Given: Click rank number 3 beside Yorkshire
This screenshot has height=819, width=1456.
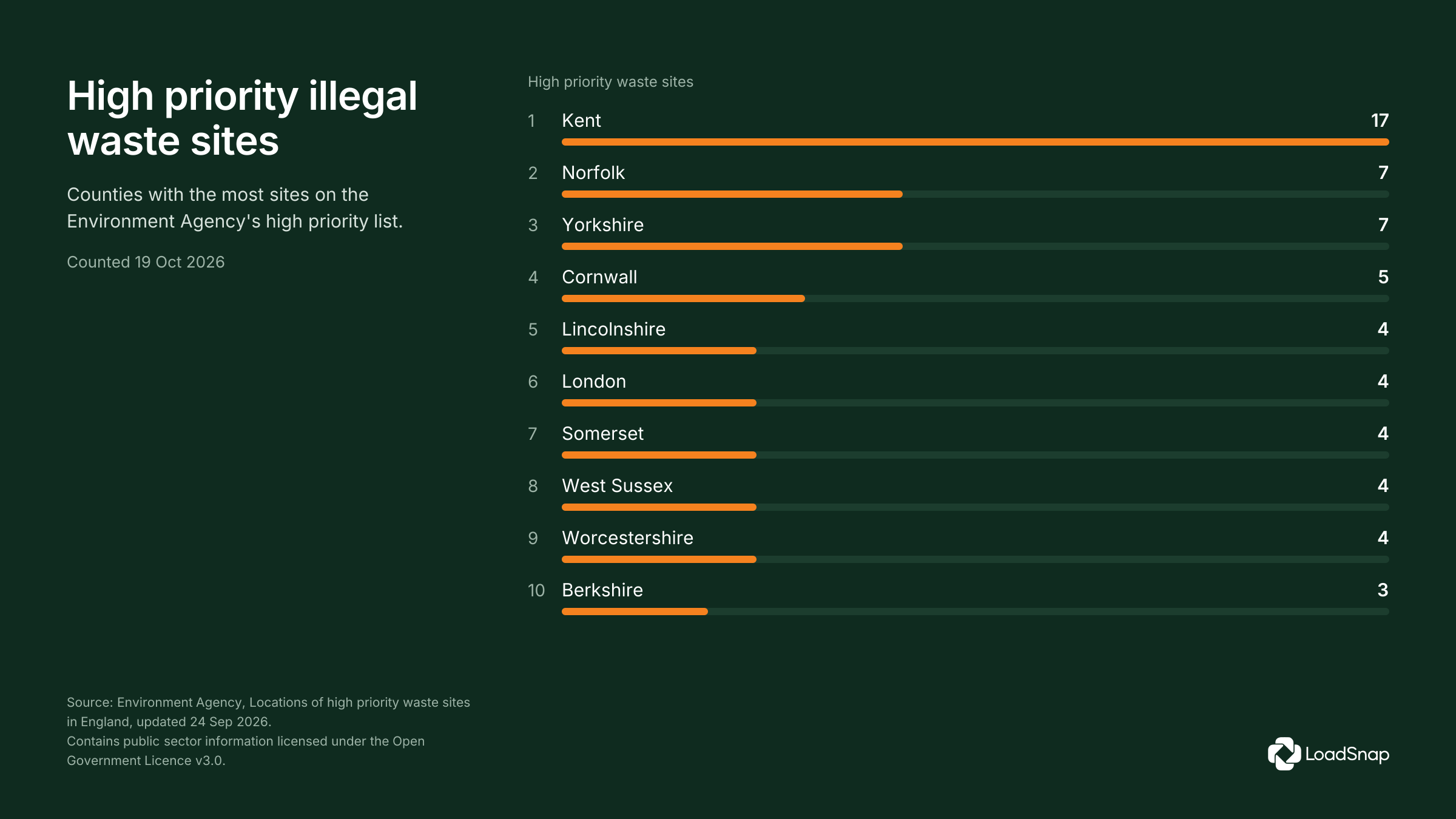Looking at the screenshot, I should [x=533, y=226].
